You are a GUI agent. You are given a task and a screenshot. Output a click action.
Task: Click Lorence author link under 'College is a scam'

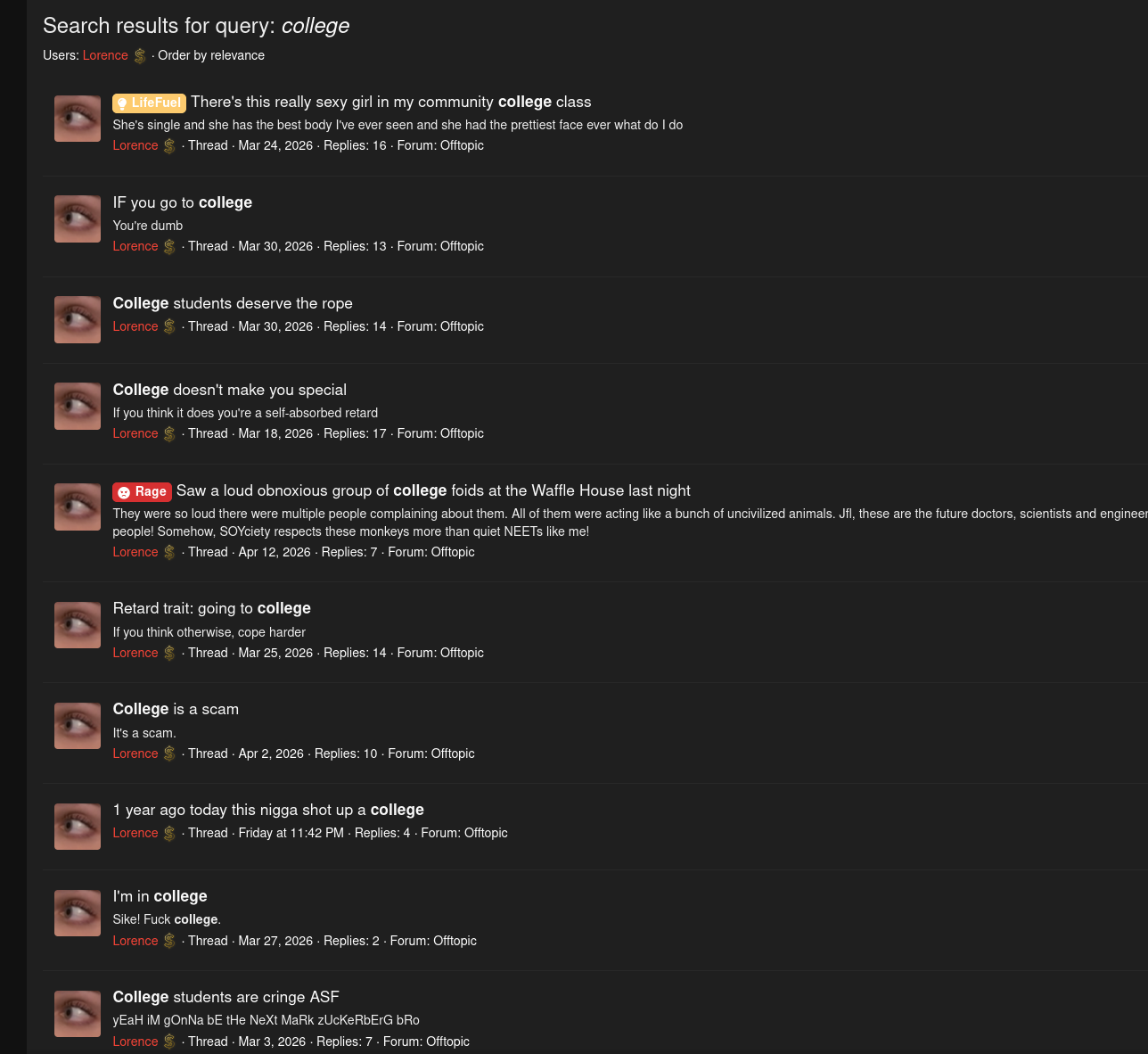[x=135, y=753]
